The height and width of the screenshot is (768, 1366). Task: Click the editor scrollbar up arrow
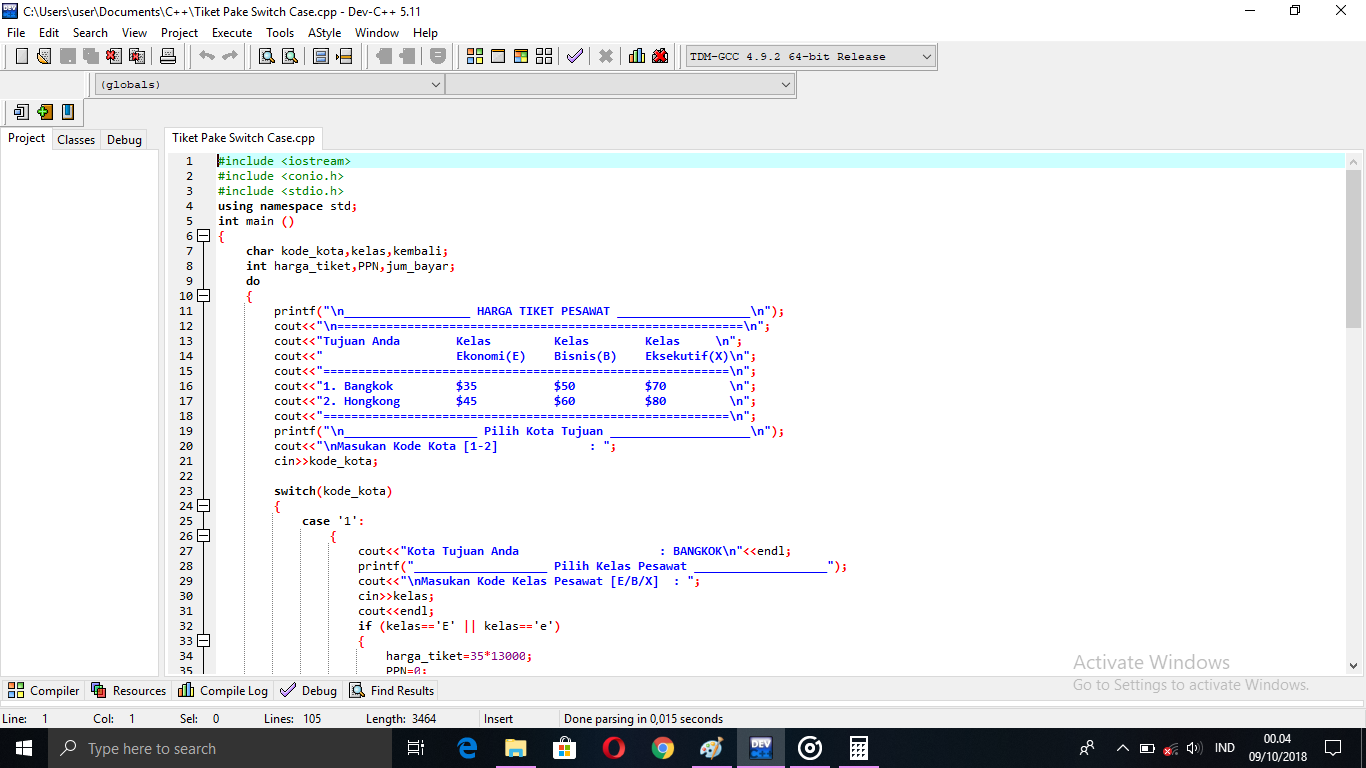point(1354,162)
